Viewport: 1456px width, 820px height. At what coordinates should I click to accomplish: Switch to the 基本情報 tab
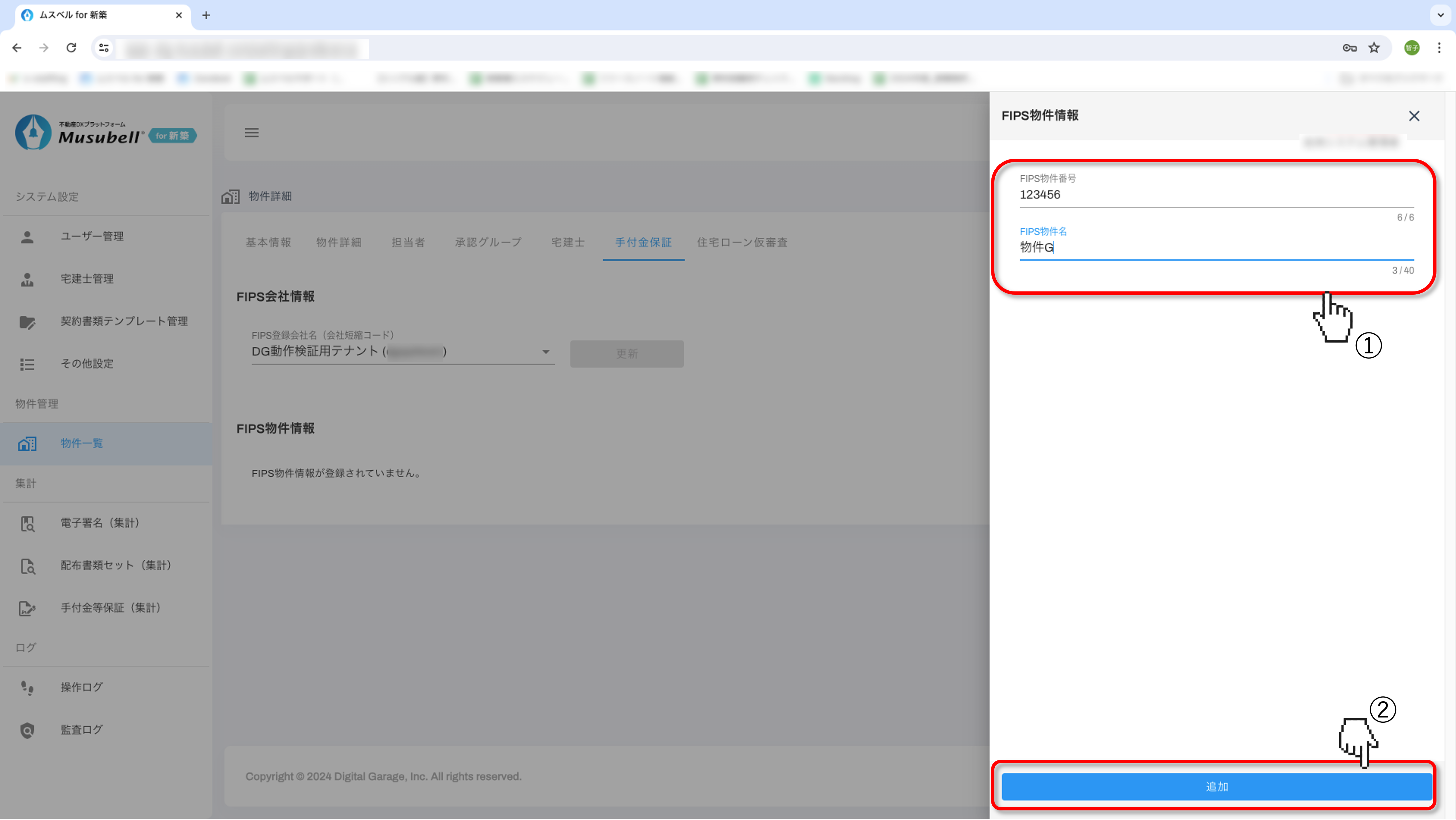click(x=268, y=242)
